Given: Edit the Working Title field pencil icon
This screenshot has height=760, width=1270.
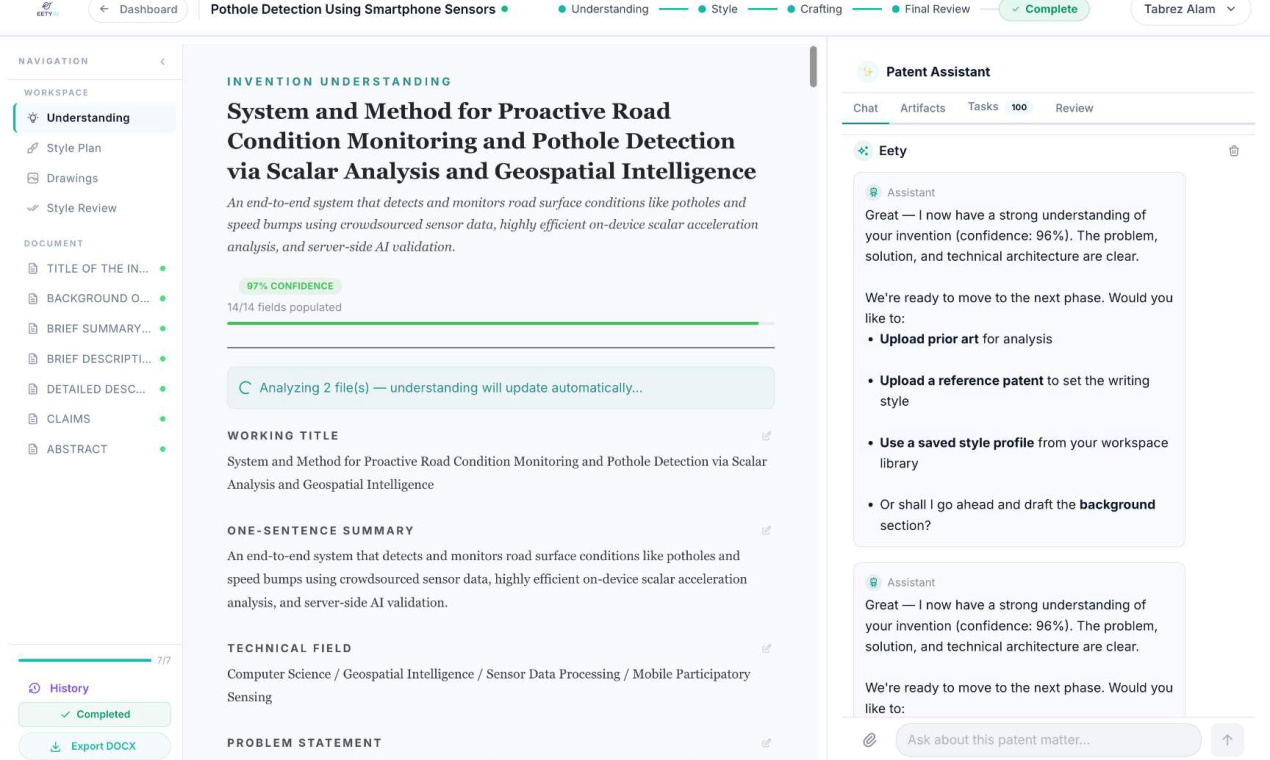Looking at the screenshot, I should (766, 436).
